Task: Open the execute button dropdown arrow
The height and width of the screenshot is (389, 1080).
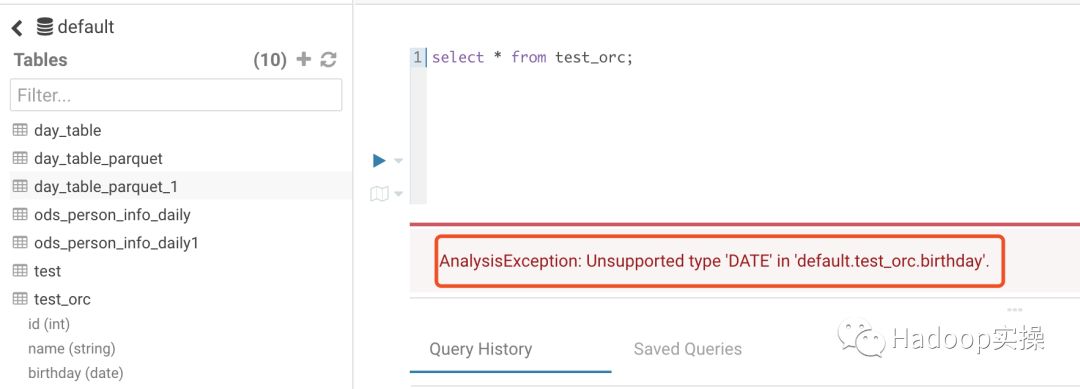Action: tap(398, 161)
